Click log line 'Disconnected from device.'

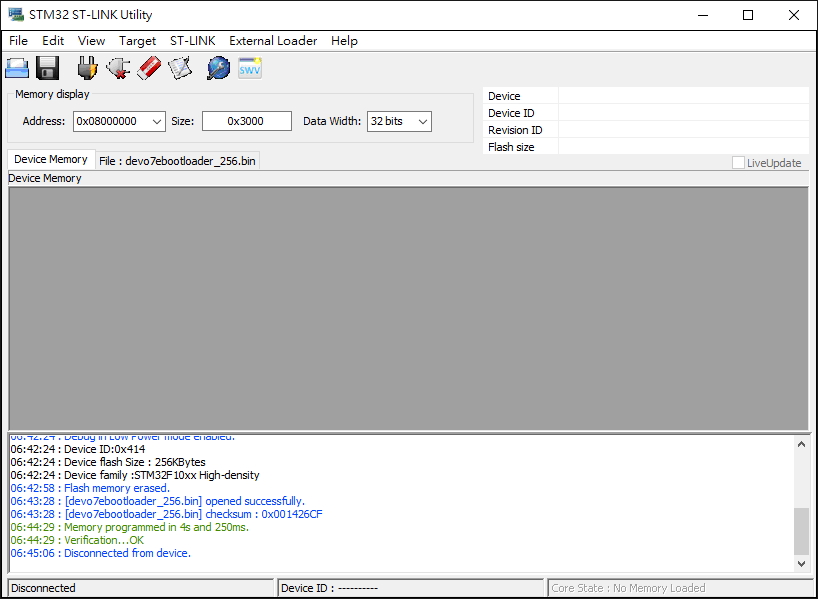[101, 554]
